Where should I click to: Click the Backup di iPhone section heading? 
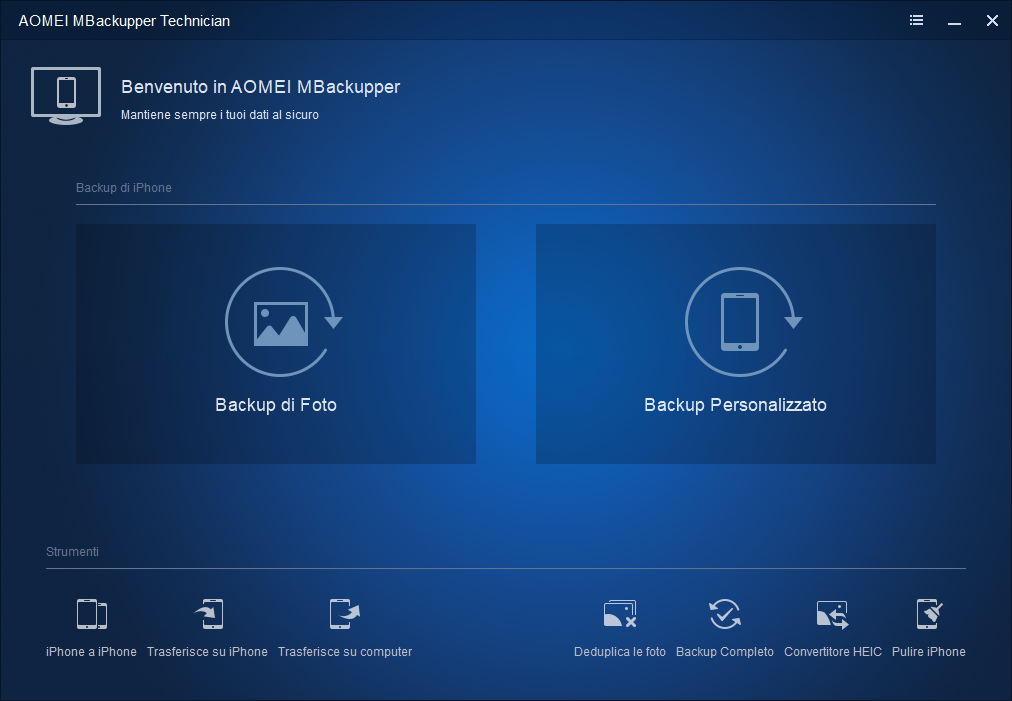click(x=124, y=188)
